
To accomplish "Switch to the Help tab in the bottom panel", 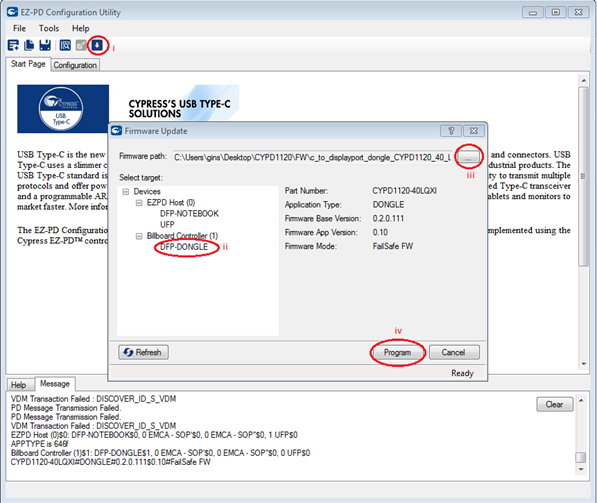I will point(18,385).
